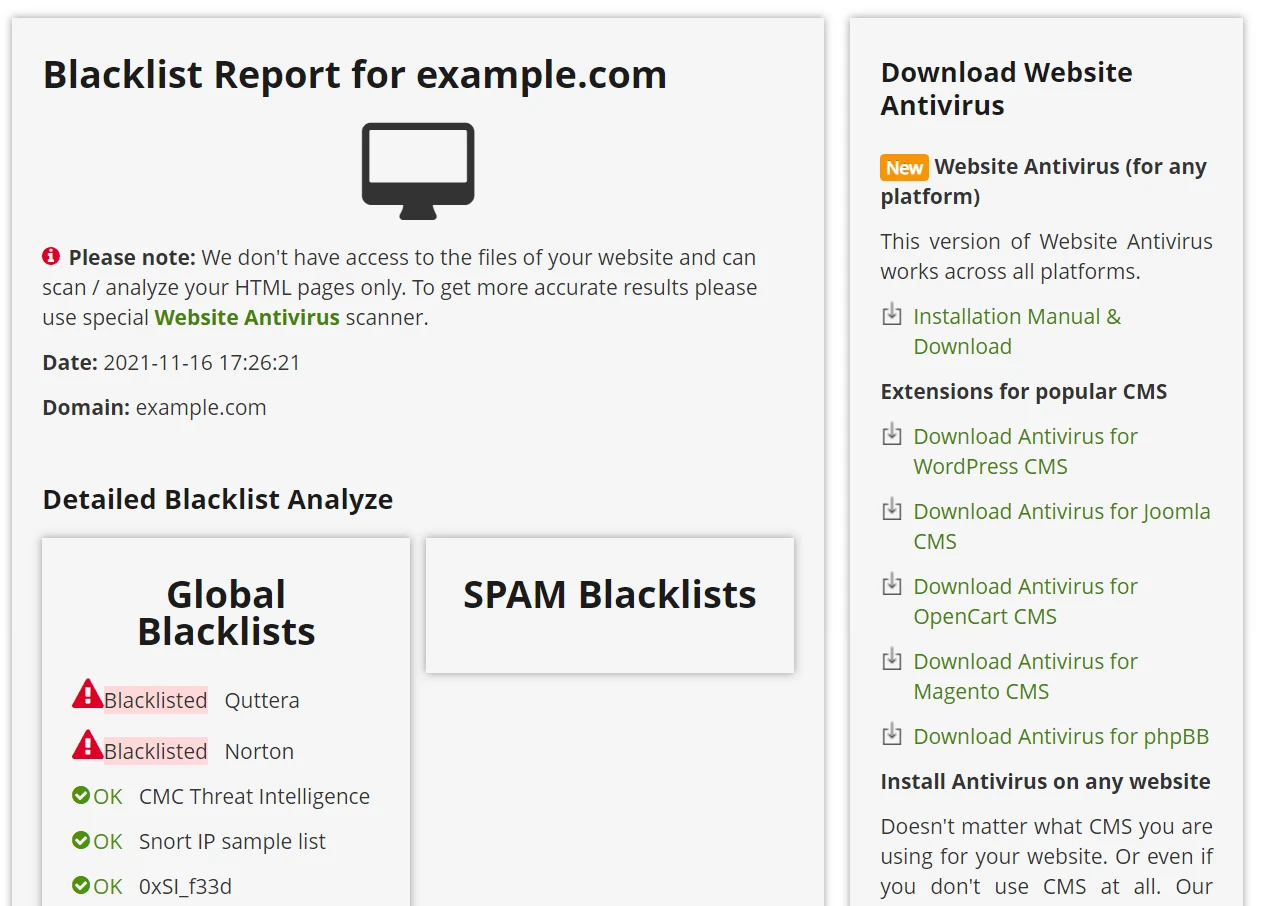Viewport: 1262px width, 906px height.
Task: Click the monitor icon below the report title
Action: (418, 170)
